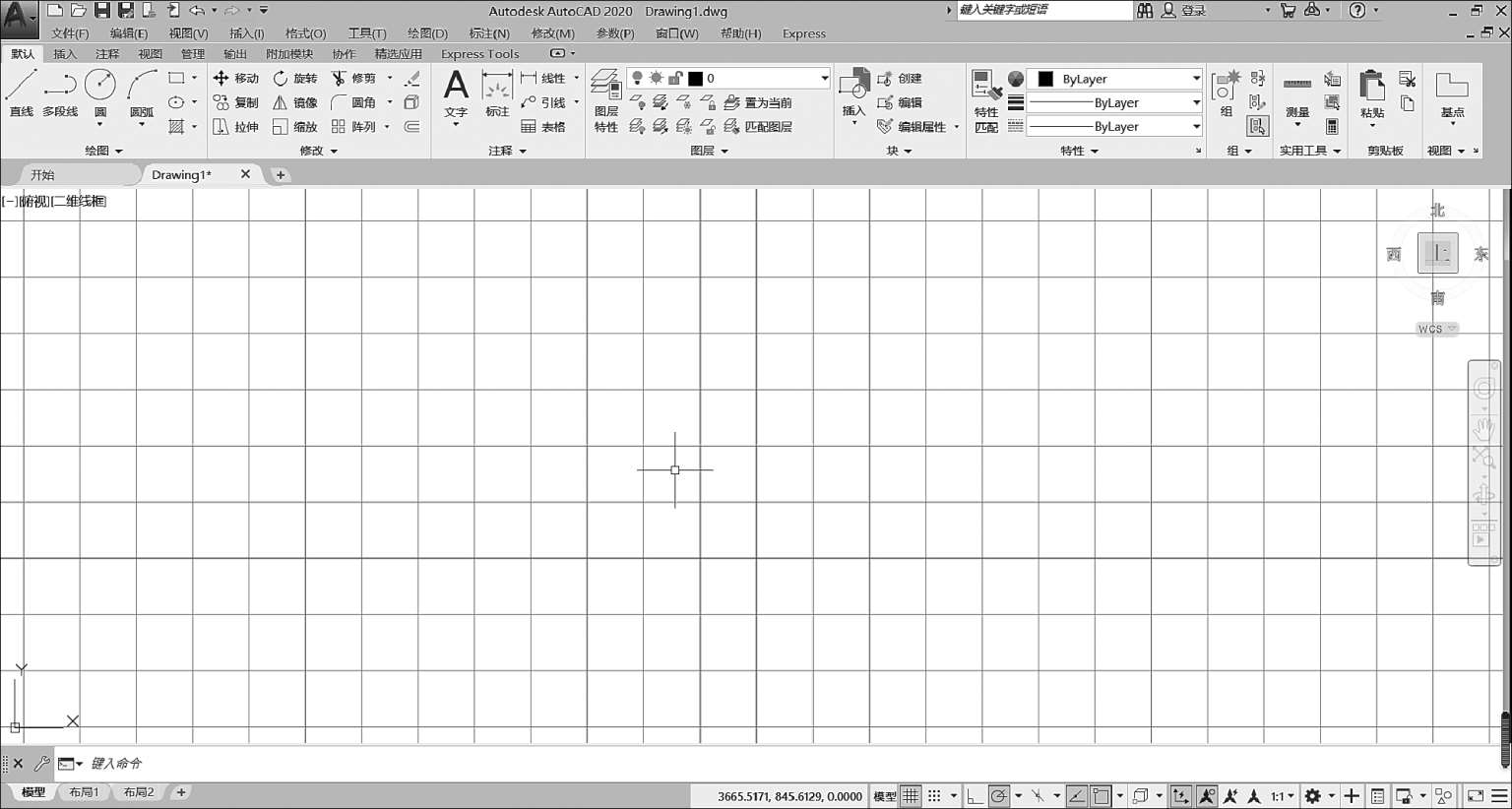Expand the 绘图 (Draw) panel
Viewport: 1512px width, 809px height.
103,151
